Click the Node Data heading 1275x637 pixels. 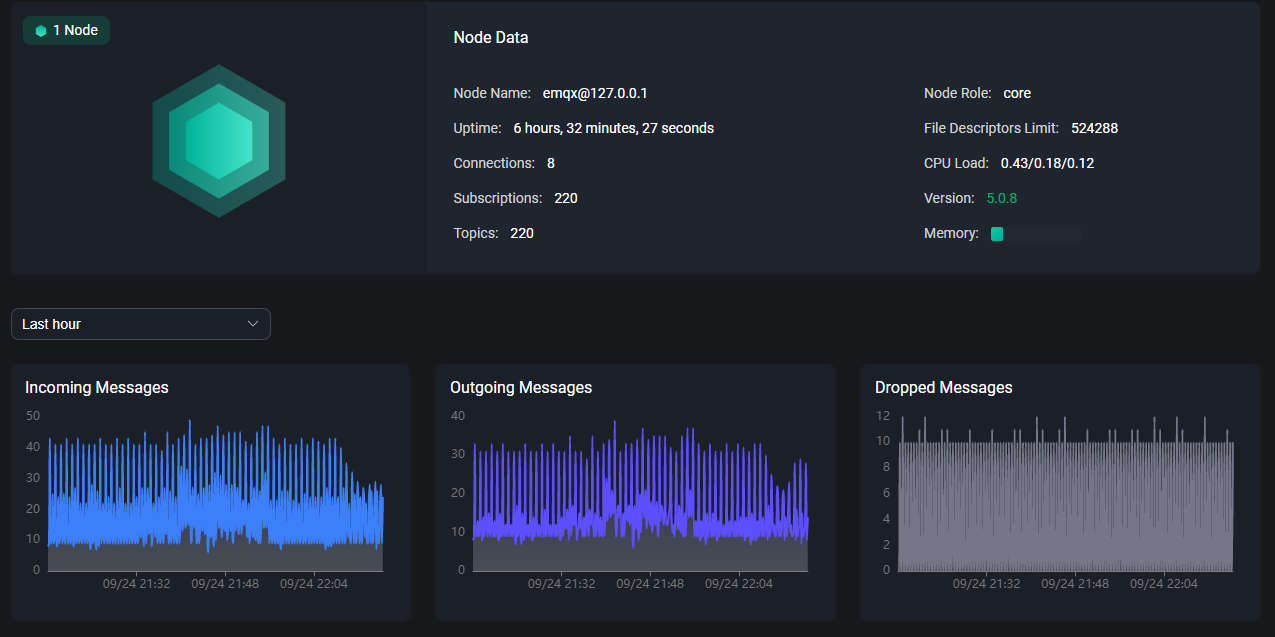[491, 38]
